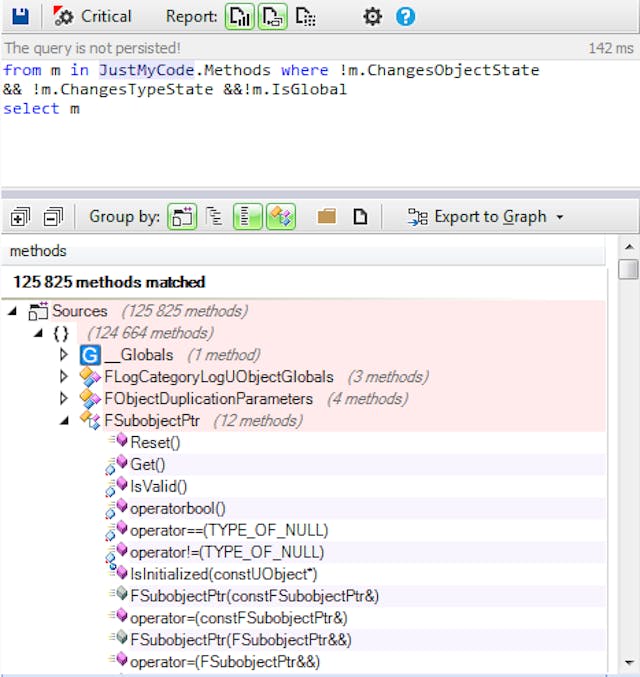Click the blank document icon in toolbar
The height and width of the screenshot is (677, 640).
pos(361,216)
